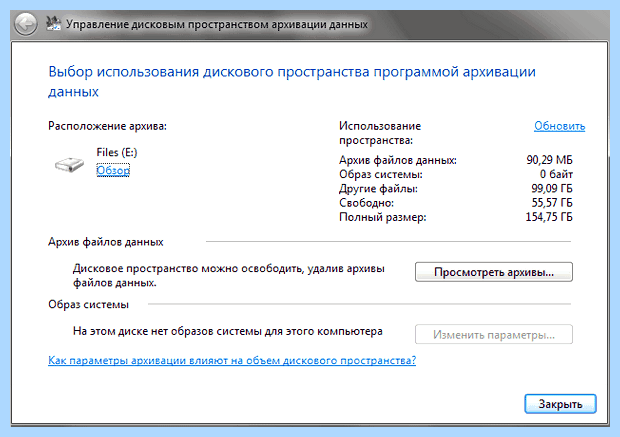Screen dimensions: 620x437
Task: Click the Files (E:) drive icon
Action: click(x=69, y=164)
